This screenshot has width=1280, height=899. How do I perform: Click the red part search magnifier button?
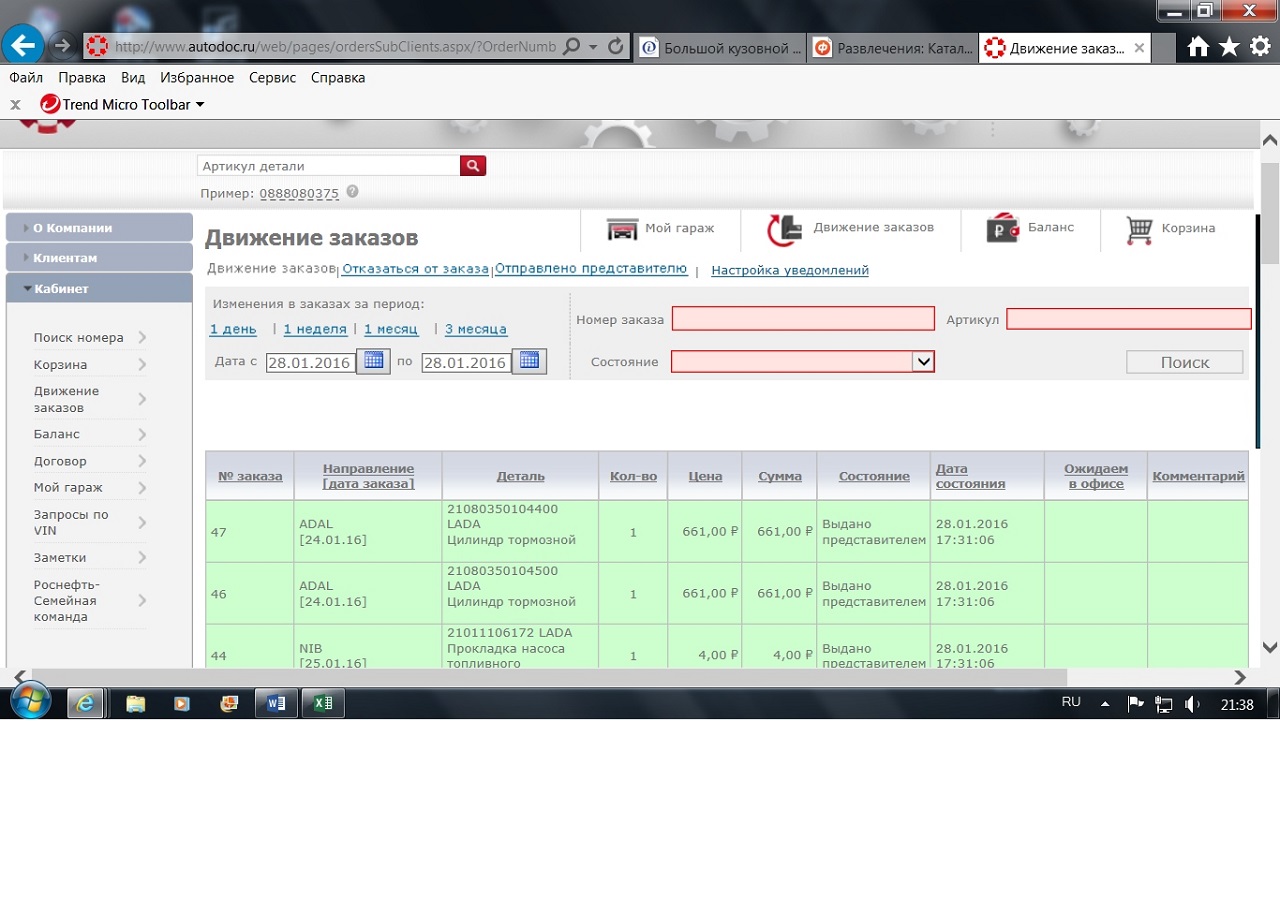coord(473,166)
